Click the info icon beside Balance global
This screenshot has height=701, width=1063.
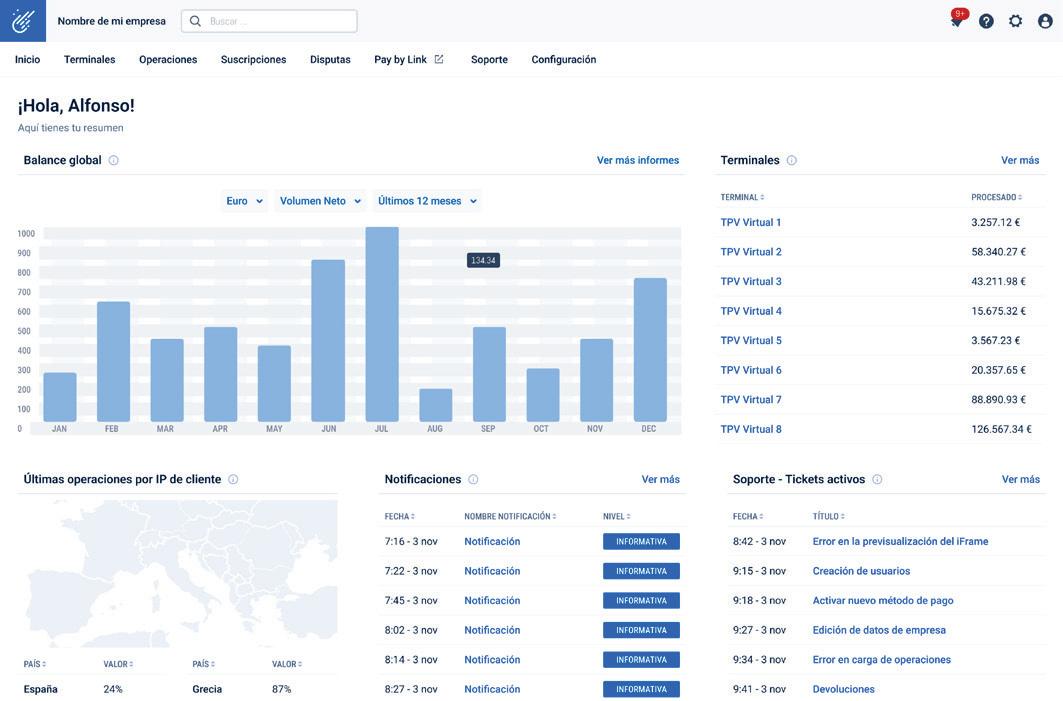[x=114, y=161]
